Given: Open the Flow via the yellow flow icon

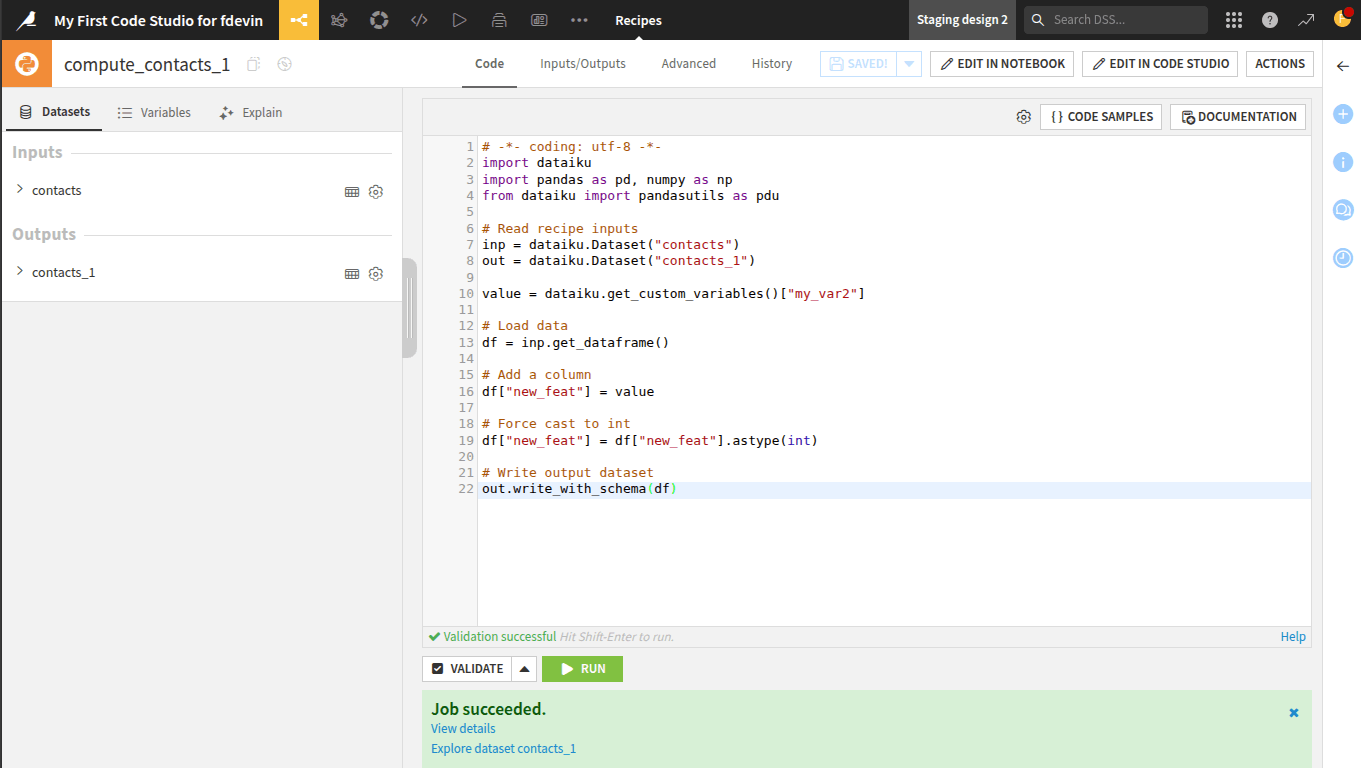Looking at the screenshot, I should [x=299, y=20].
